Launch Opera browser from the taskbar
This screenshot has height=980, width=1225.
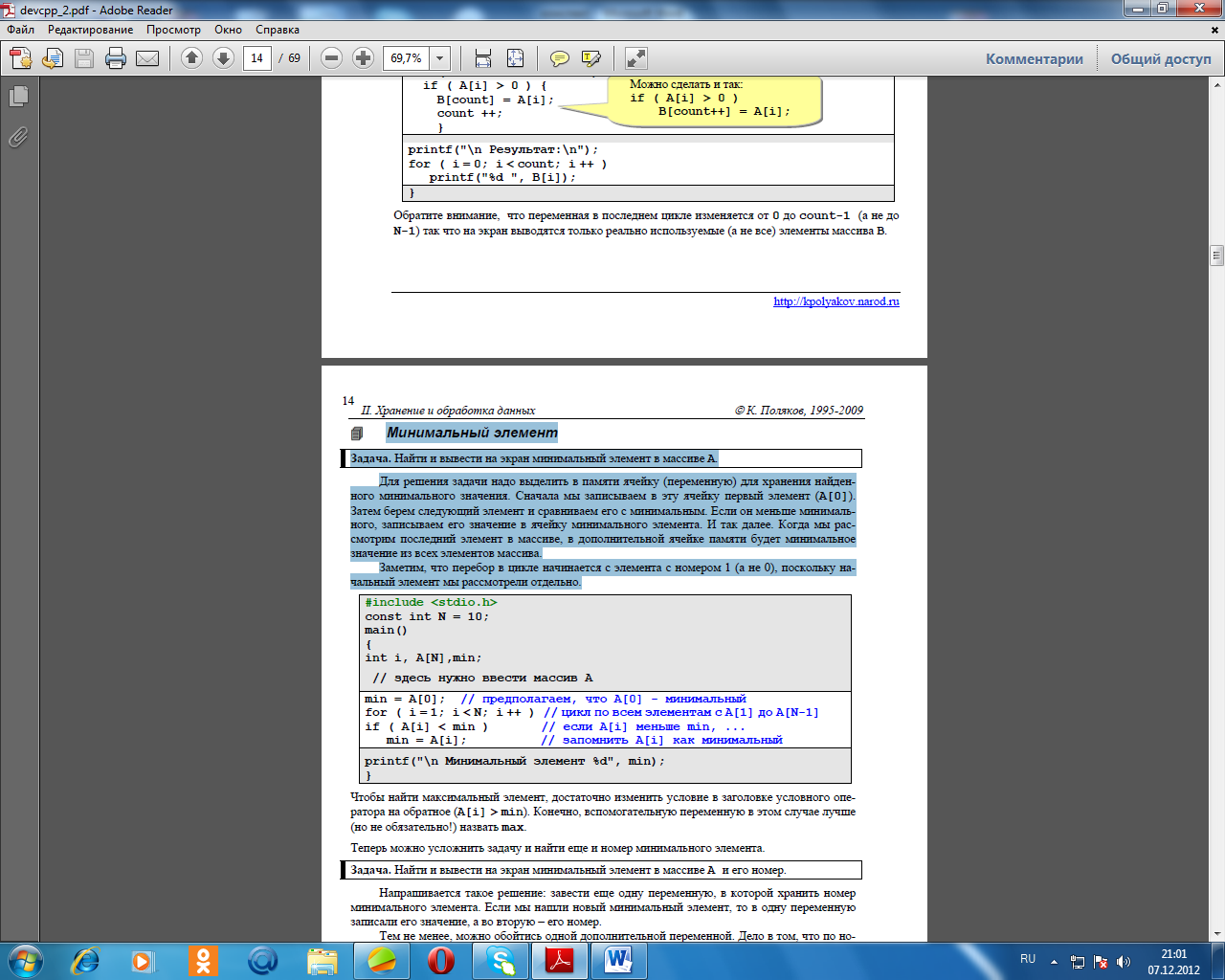point(441,960)
